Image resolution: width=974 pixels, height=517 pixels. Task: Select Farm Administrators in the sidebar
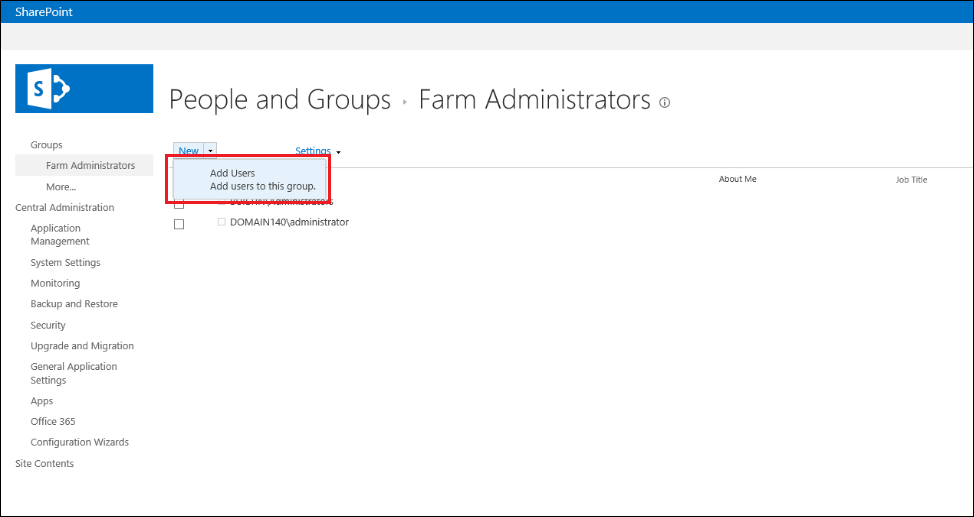coord(90,165)
